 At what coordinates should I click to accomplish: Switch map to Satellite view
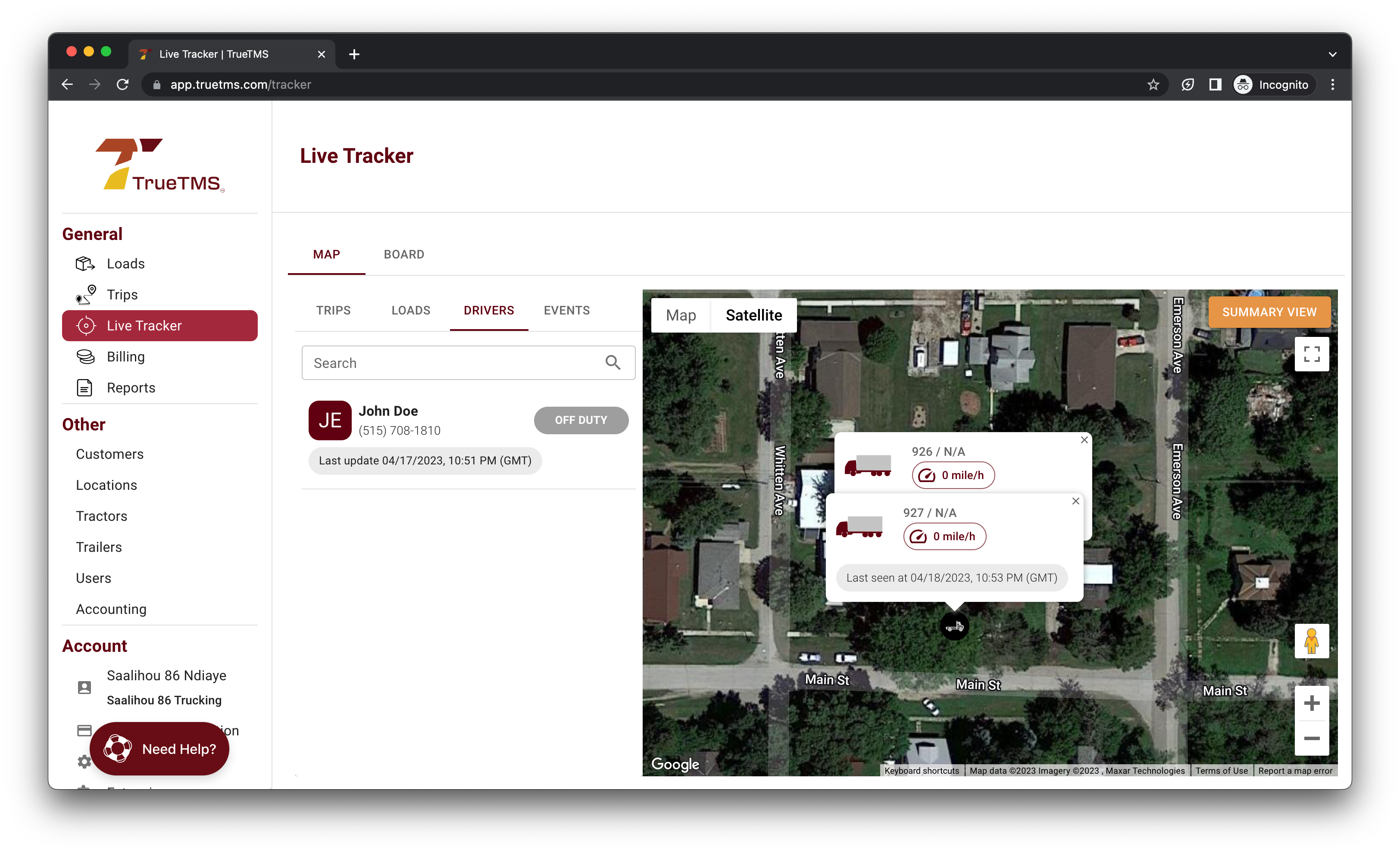pyautogui.click(x=753, y=315)
